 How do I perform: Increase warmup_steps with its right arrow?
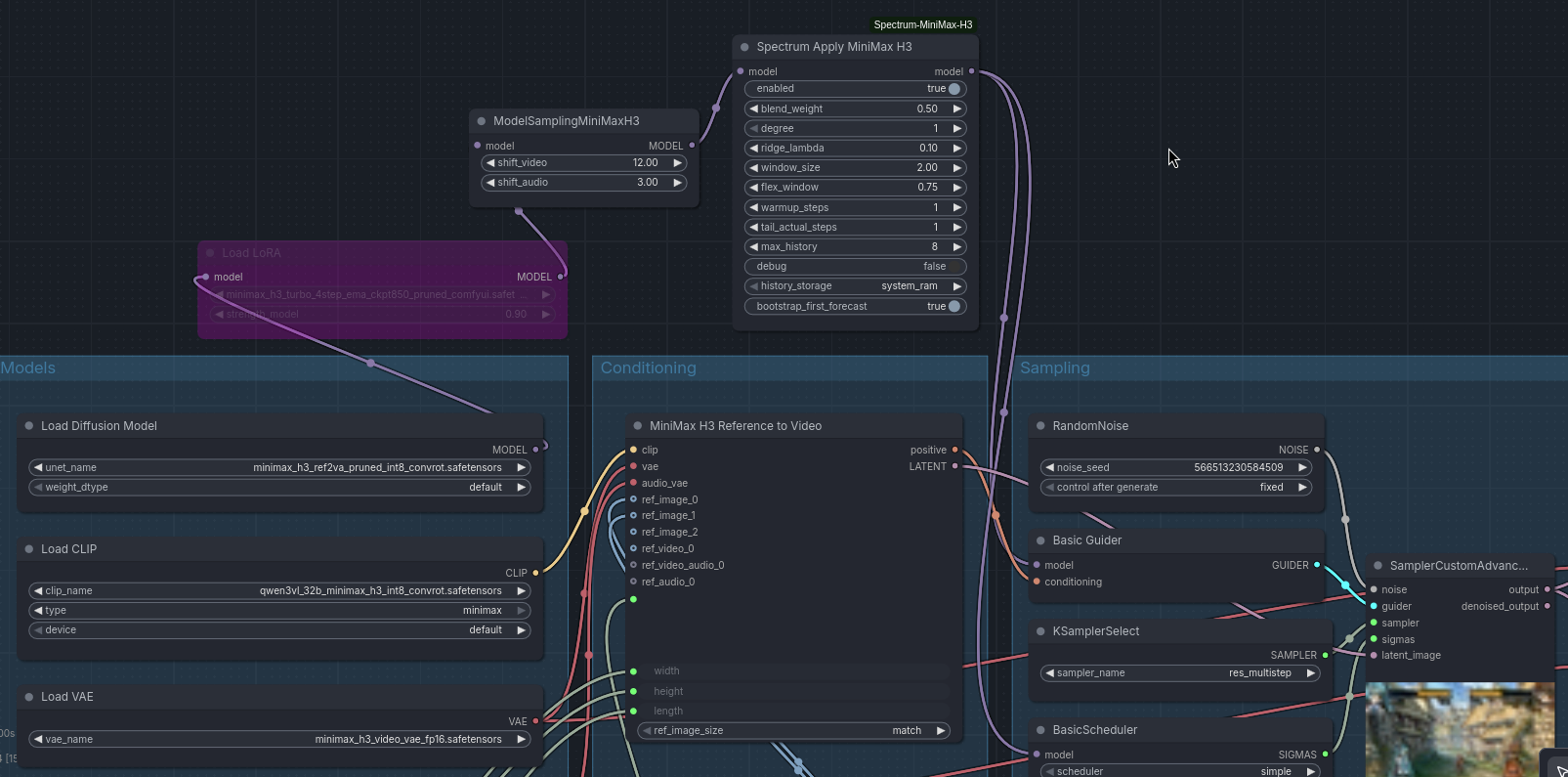957,208
